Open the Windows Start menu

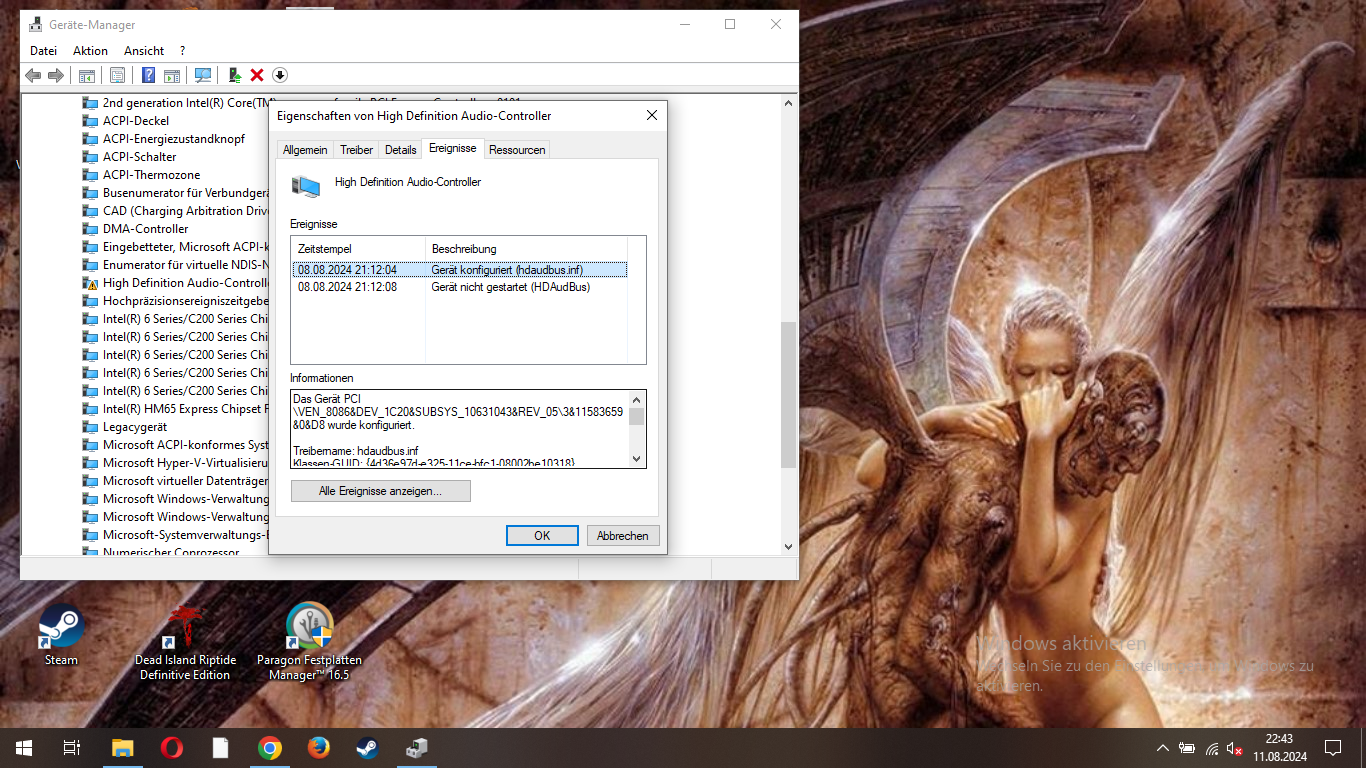24,748
